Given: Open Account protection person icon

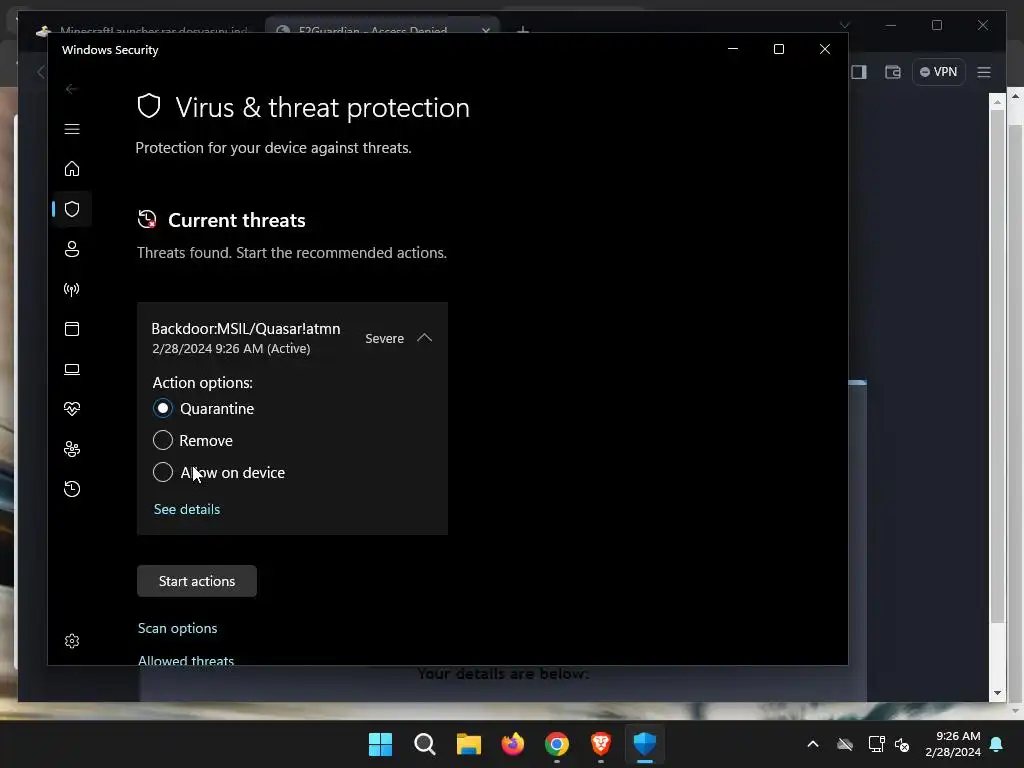Looking at the screenshot, I should (72, 249).
